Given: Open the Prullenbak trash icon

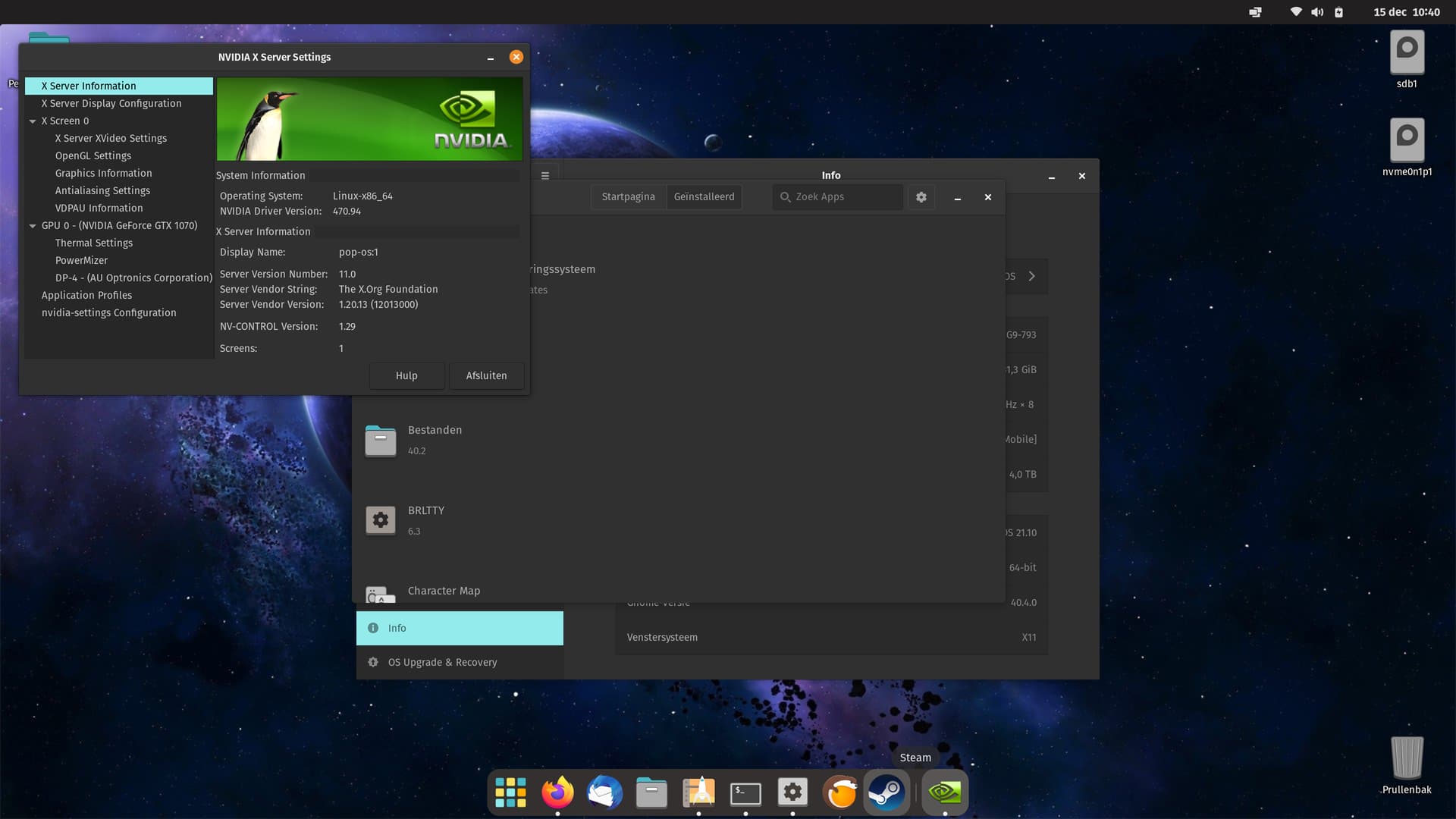Looking at the screenshot, I should click(1407, 765).
